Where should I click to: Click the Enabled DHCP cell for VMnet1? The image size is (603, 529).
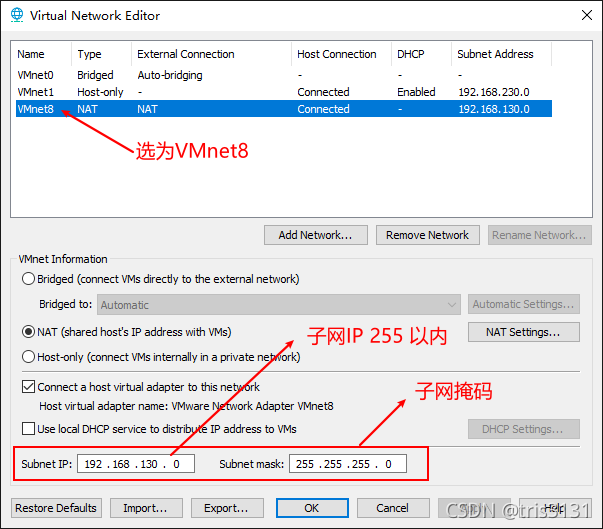(416, 92)
